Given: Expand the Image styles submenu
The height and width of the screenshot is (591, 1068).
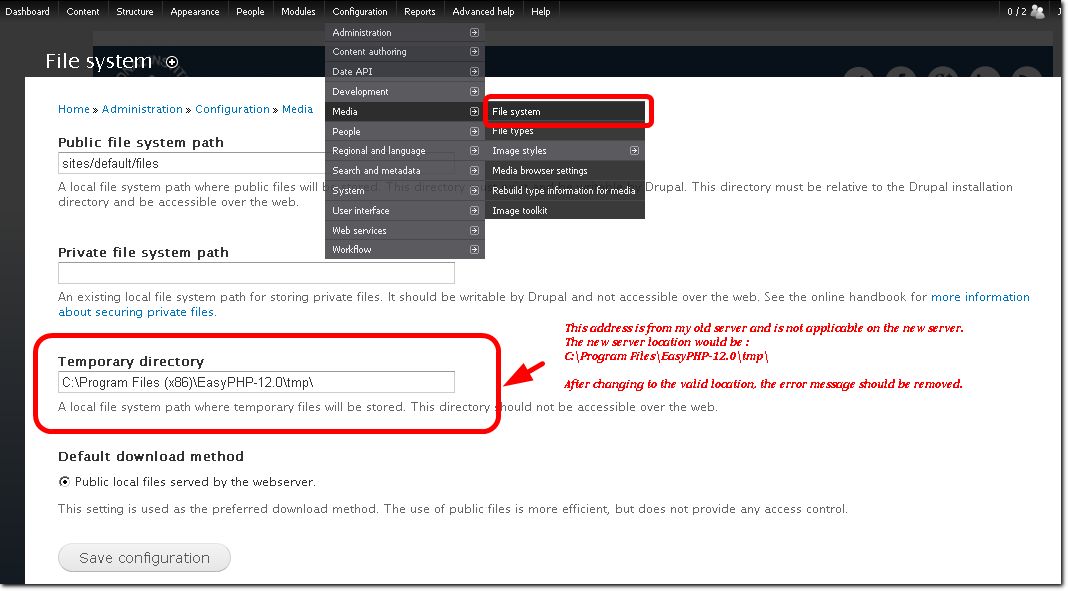Looking at the screenshot, I should pos(634,151).
